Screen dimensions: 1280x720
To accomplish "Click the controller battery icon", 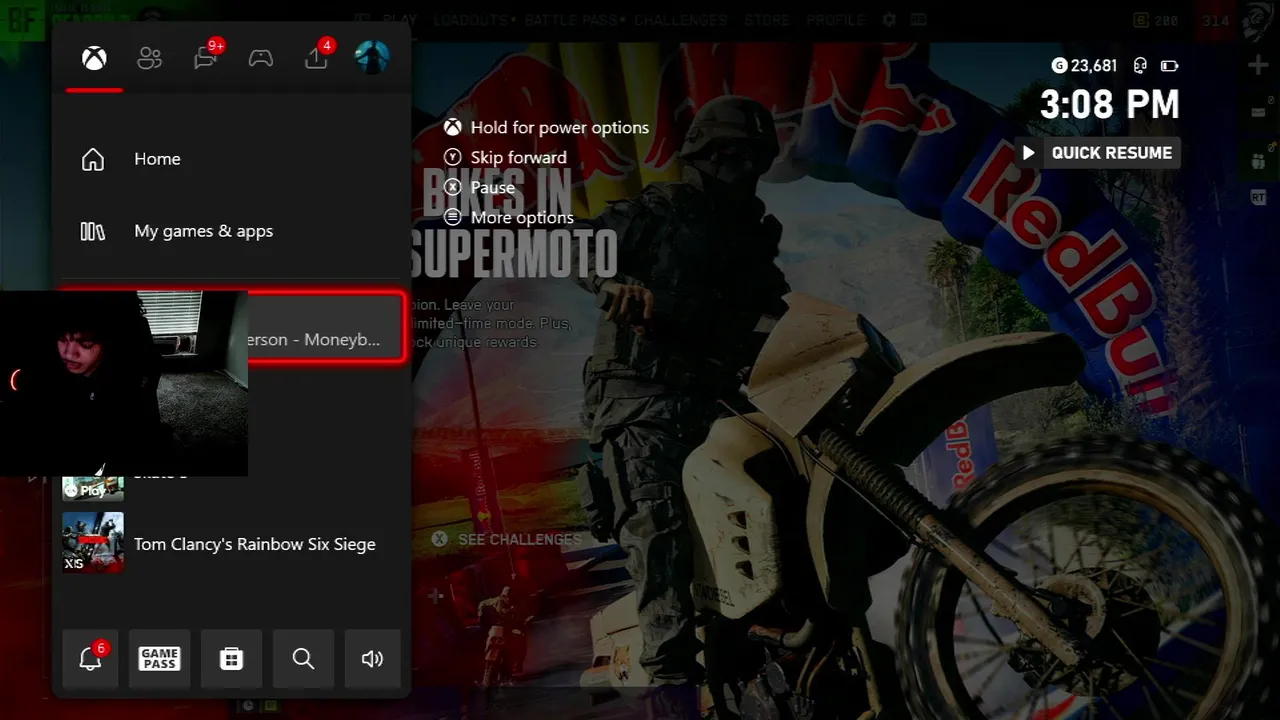I will [1169, 66].
